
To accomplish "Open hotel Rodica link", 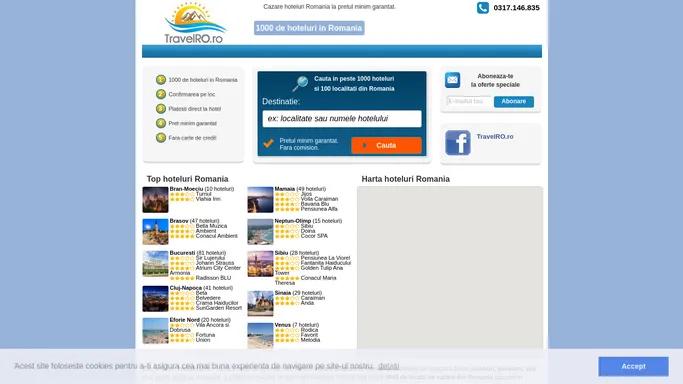I will [x=309, y=330].
